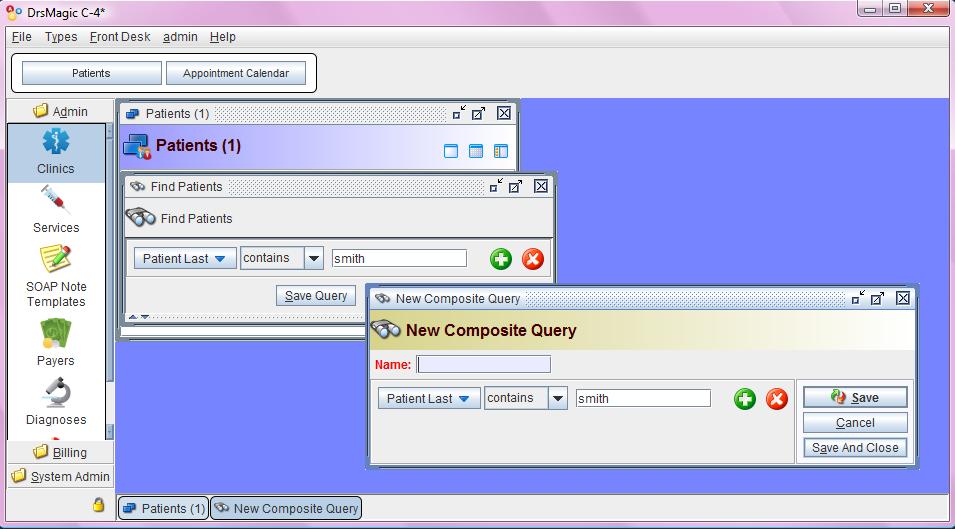This screenshot has height=529, width=955.
Task: Minimize the DrsMagic C-4 main window
Action: (870, 9)
